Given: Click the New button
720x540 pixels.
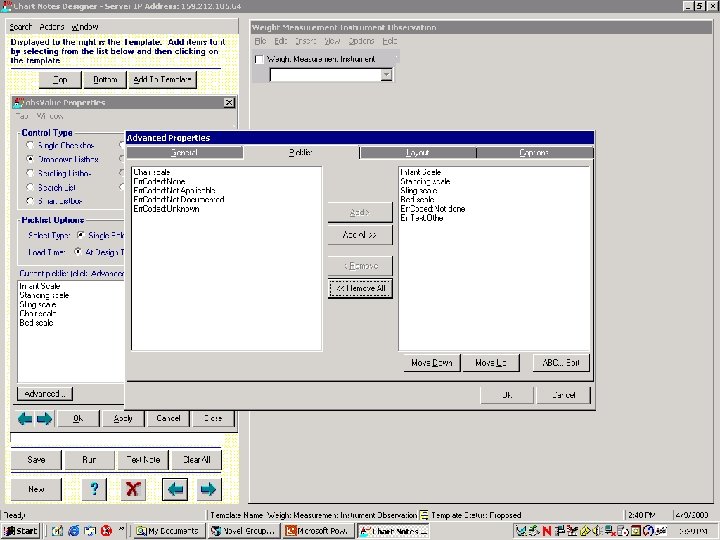Looking at the screenshot, I should pyautogui.click(x=36, y=489).
